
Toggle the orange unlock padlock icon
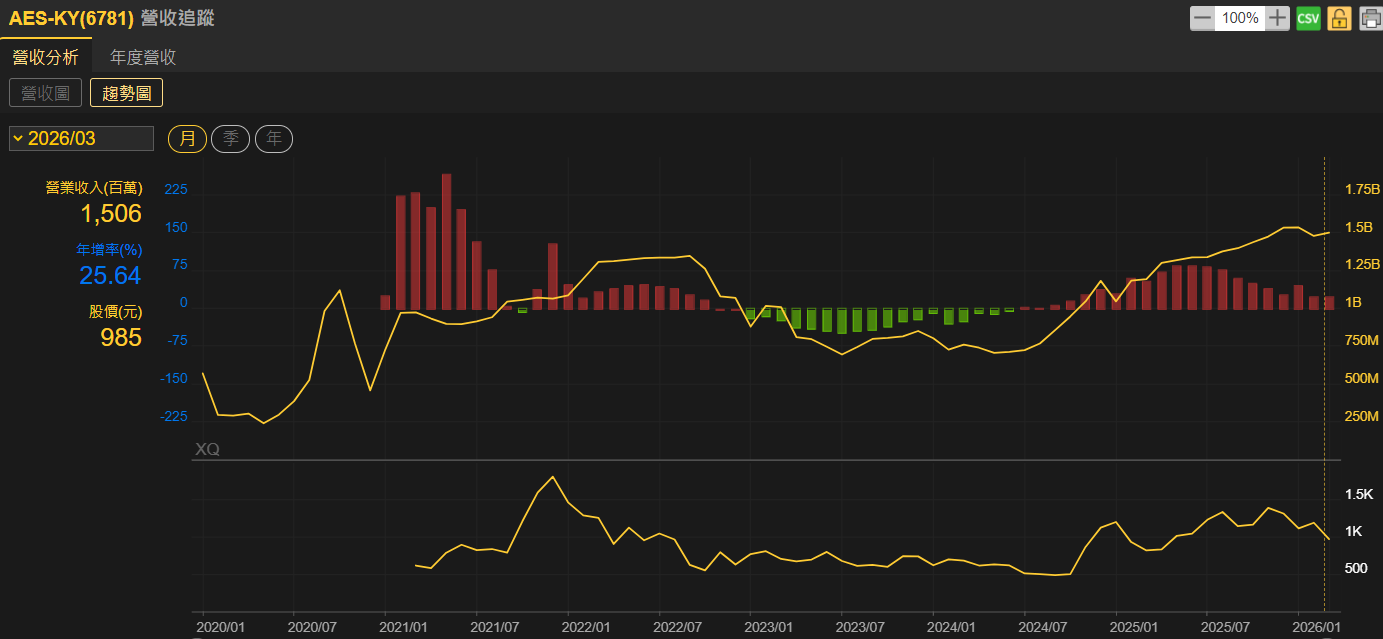[x=1339, y=18]
